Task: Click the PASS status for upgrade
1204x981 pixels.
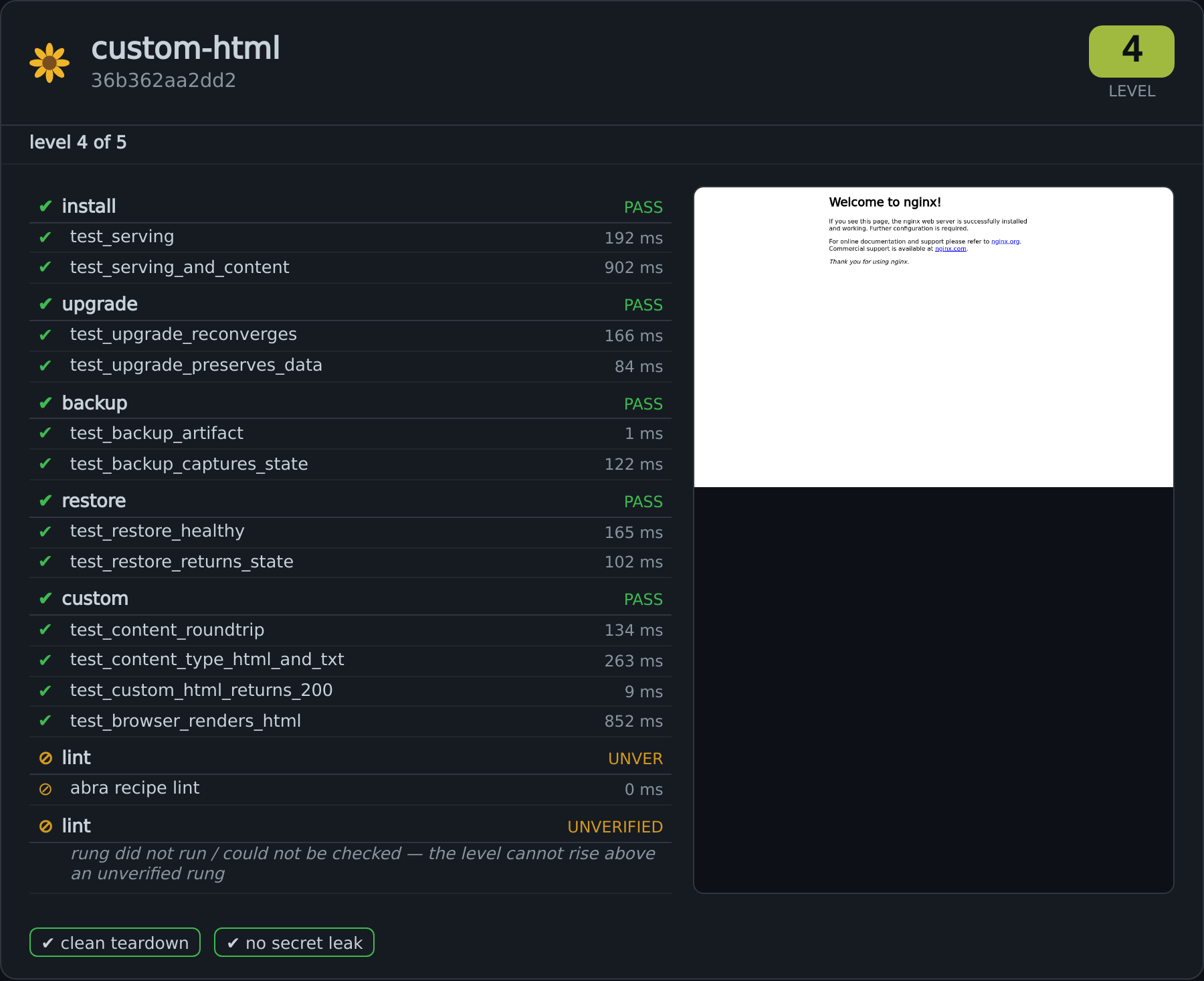Action: coord(643,305)
